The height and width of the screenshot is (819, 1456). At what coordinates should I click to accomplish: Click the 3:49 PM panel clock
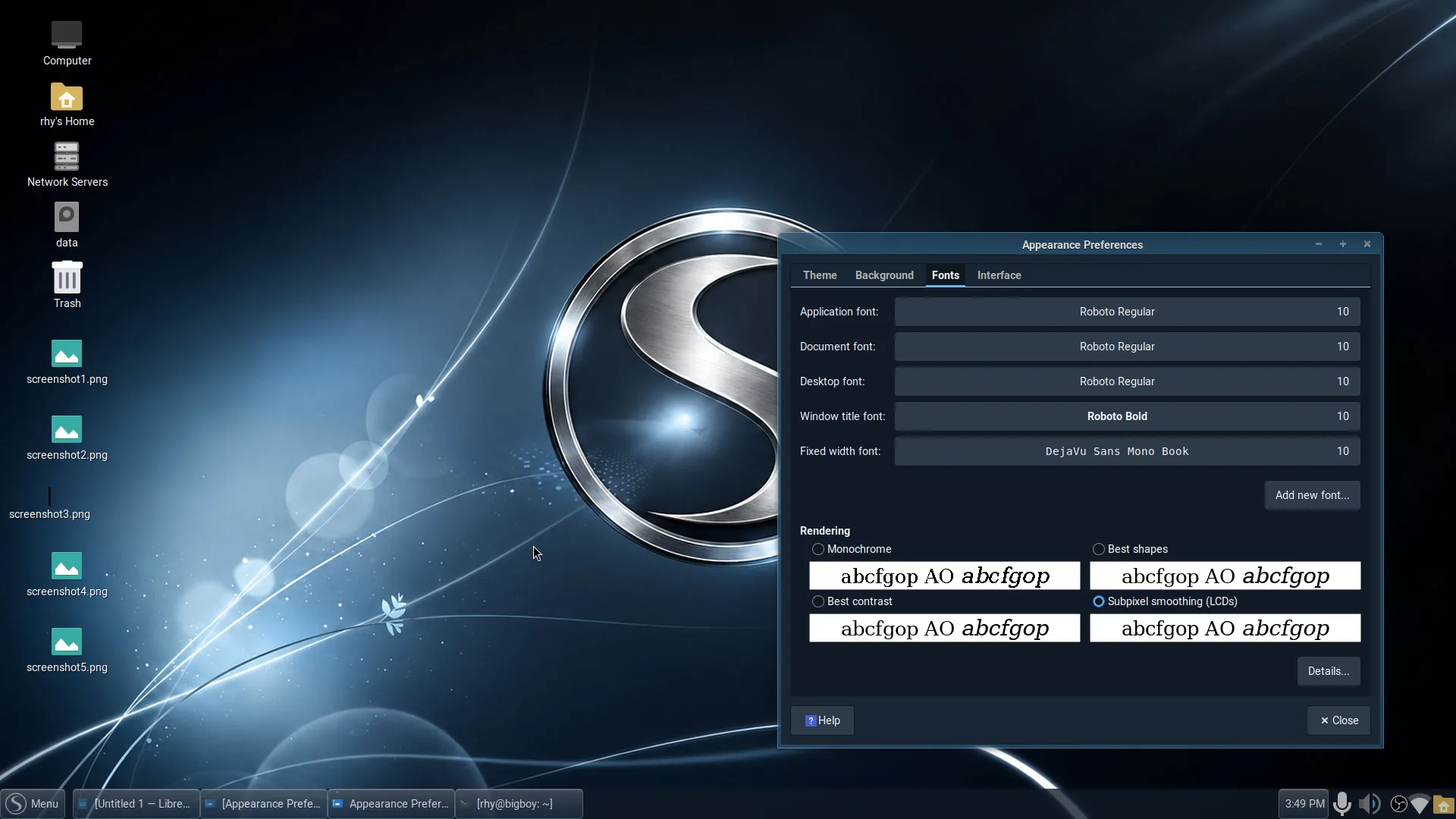(x=1304, y=804)
